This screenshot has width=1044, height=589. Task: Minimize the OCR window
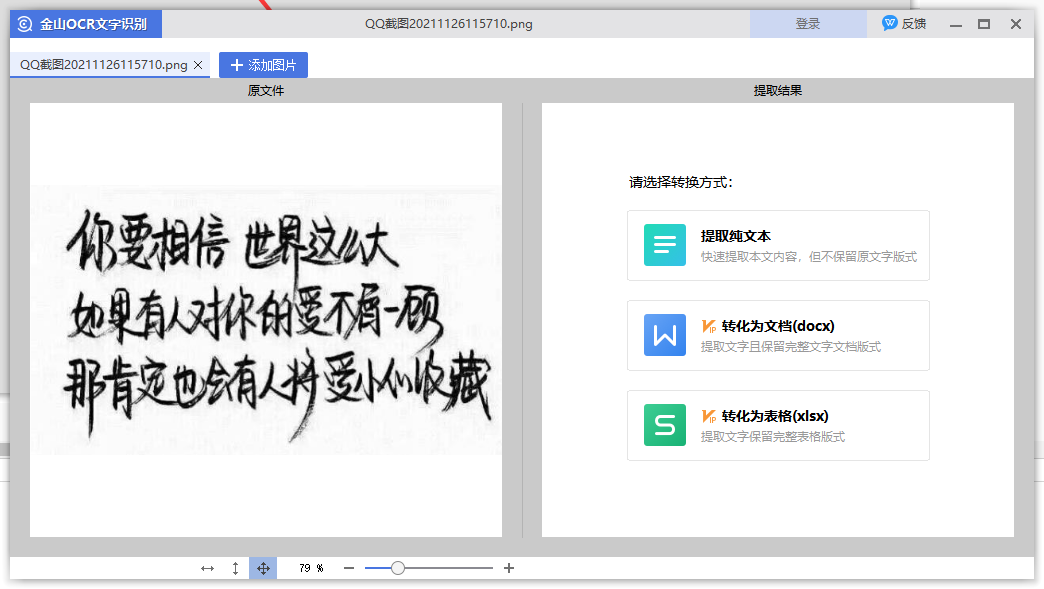click(956, 25)
